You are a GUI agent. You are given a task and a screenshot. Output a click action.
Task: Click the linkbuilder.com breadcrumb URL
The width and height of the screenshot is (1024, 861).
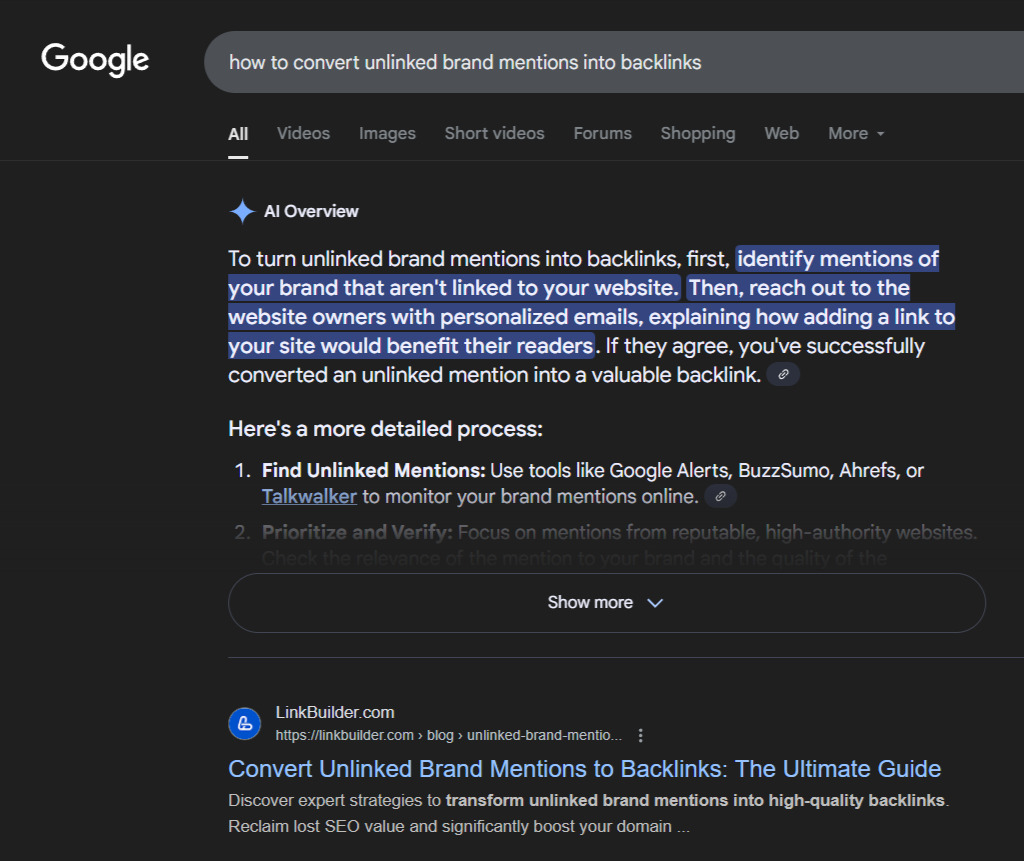coord(448,736)
